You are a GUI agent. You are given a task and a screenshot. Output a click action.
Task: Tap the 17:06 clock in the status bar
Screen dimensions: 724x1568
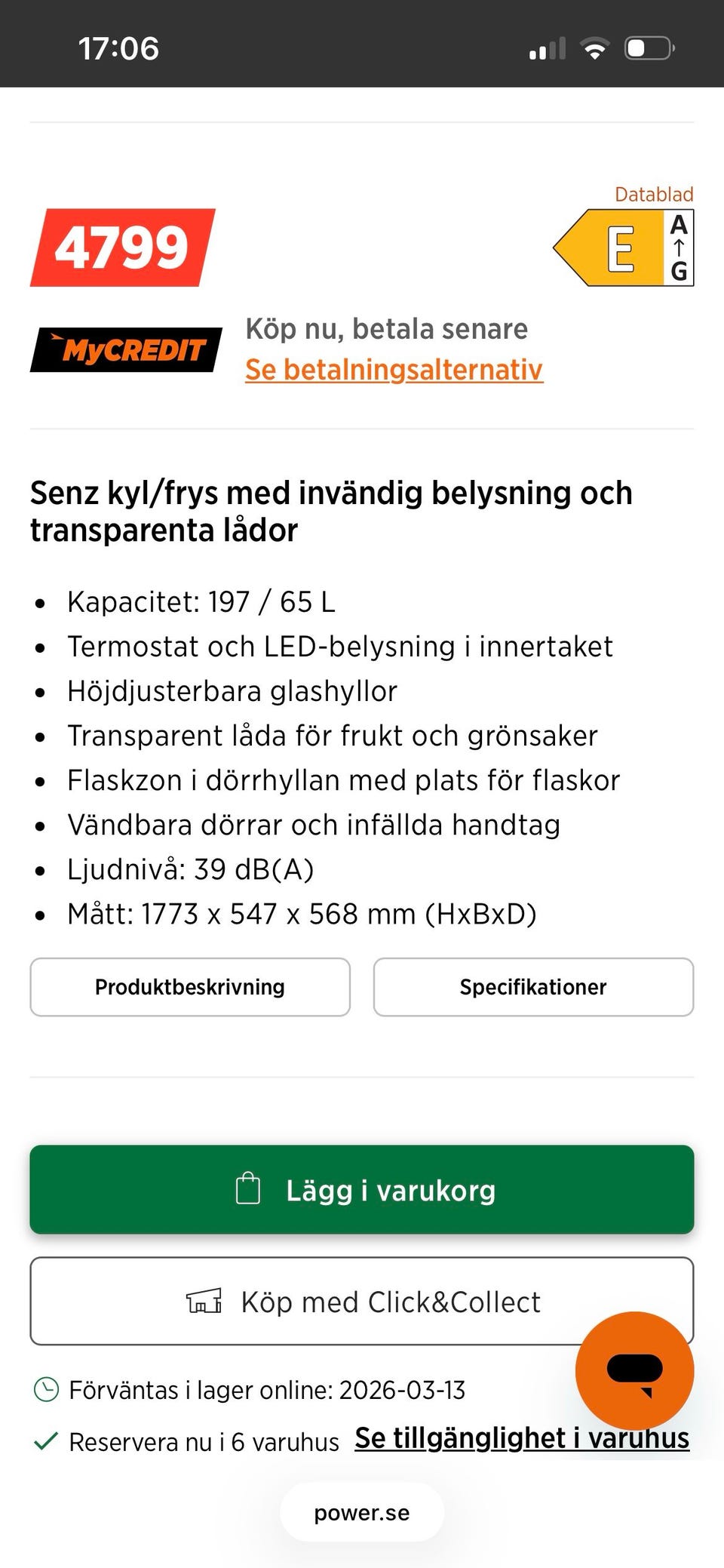pos(118,49)
